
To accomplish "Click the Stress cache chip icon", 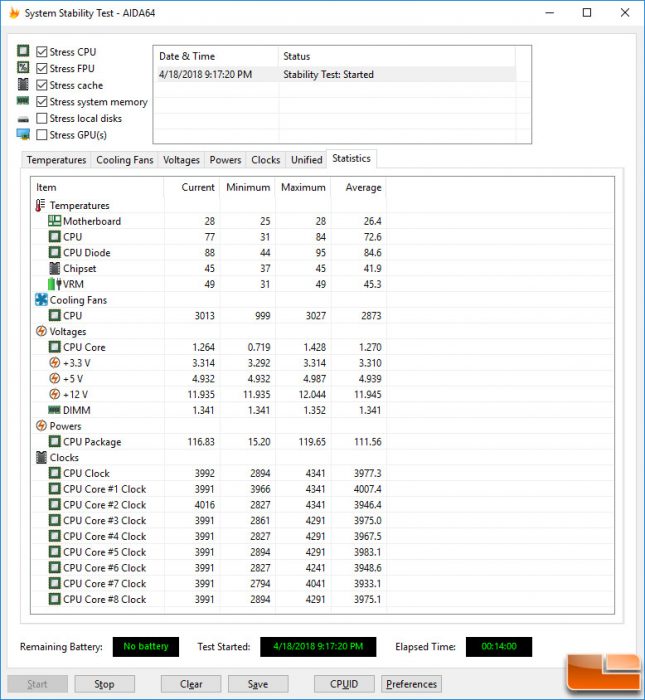I will pos(23,84).
